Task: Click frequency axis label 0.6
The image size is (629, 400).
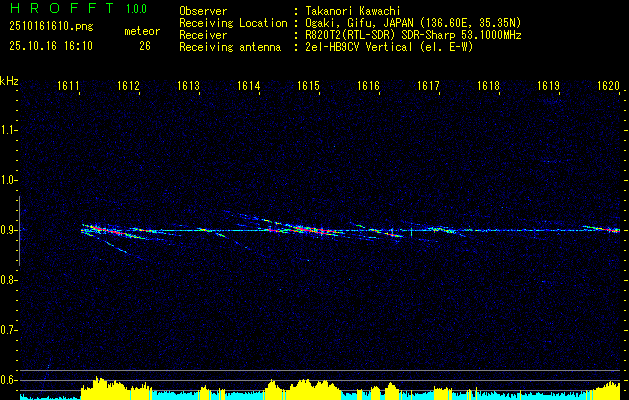Action: pos(8,380)
